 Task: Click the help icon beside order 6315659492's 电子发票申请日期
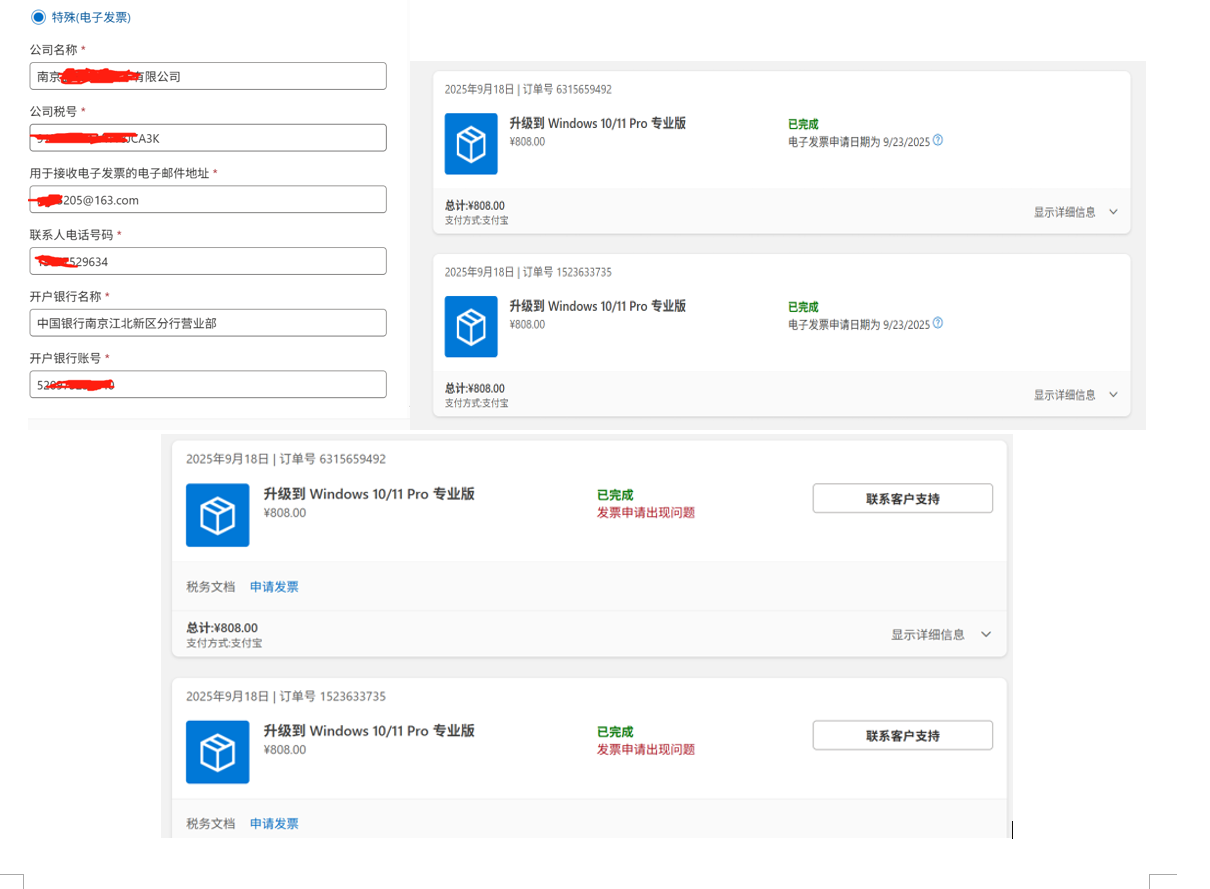point(938,141)
